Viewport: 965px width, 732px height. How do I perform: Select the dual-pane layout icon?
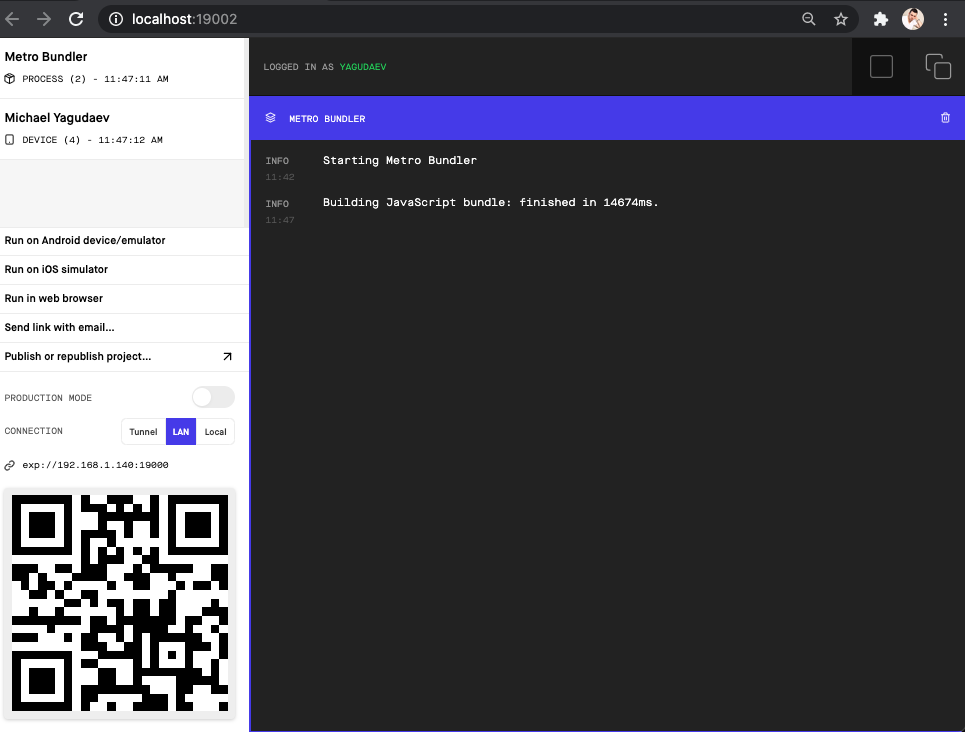coord(937,66)
